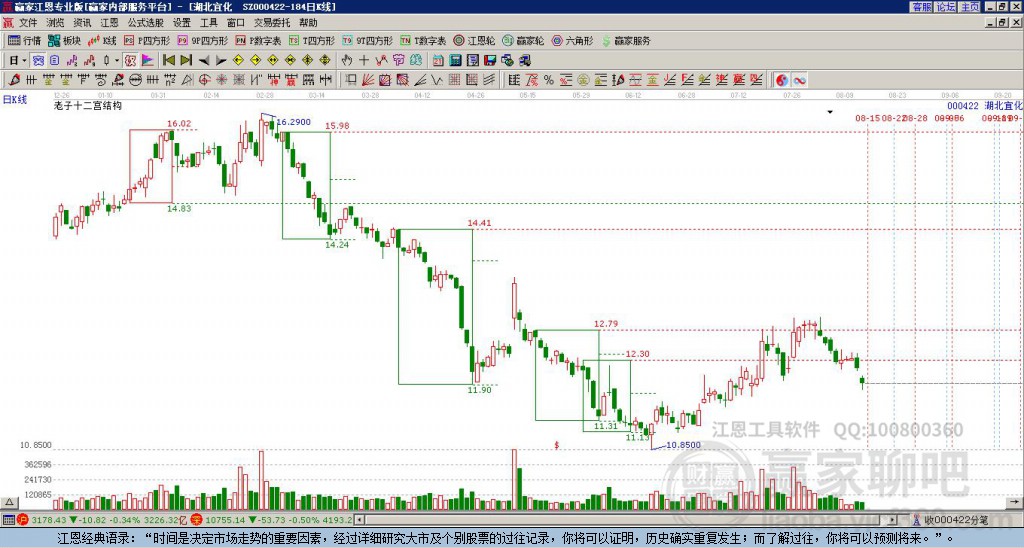This screenshot has height=548, width=1024.
Task: Toggle the 权 adjustment button
Action: click(130, 61)
